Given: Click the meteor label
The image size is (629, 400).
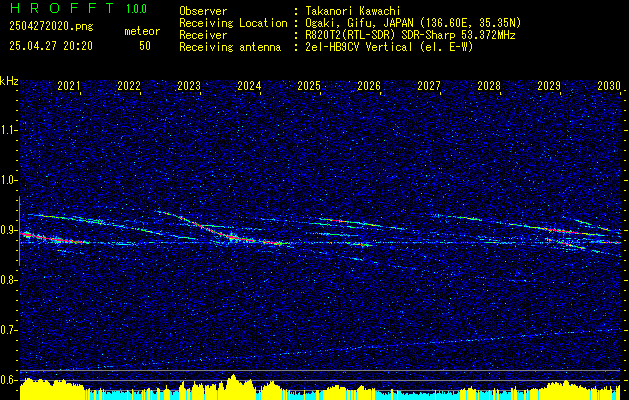Looking at the screenshot, I should (142, 31).
